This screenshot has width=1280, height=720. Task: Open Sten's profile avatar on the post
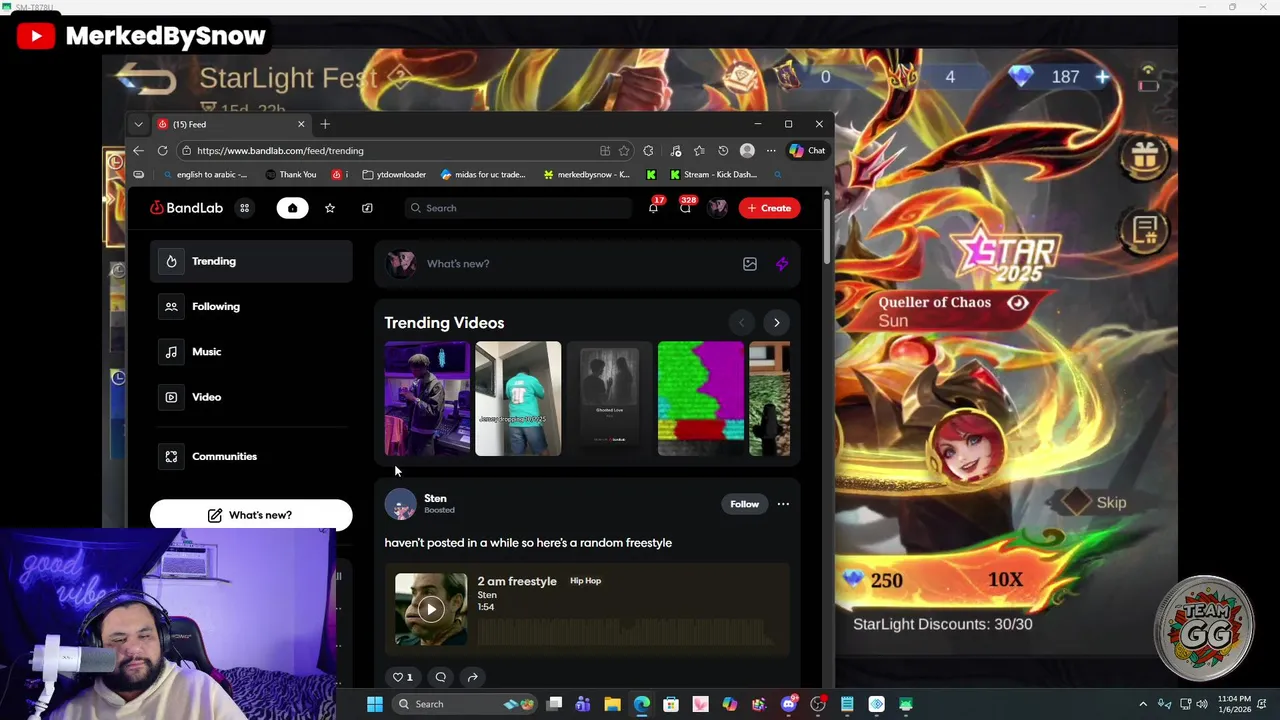click(400, 504)
